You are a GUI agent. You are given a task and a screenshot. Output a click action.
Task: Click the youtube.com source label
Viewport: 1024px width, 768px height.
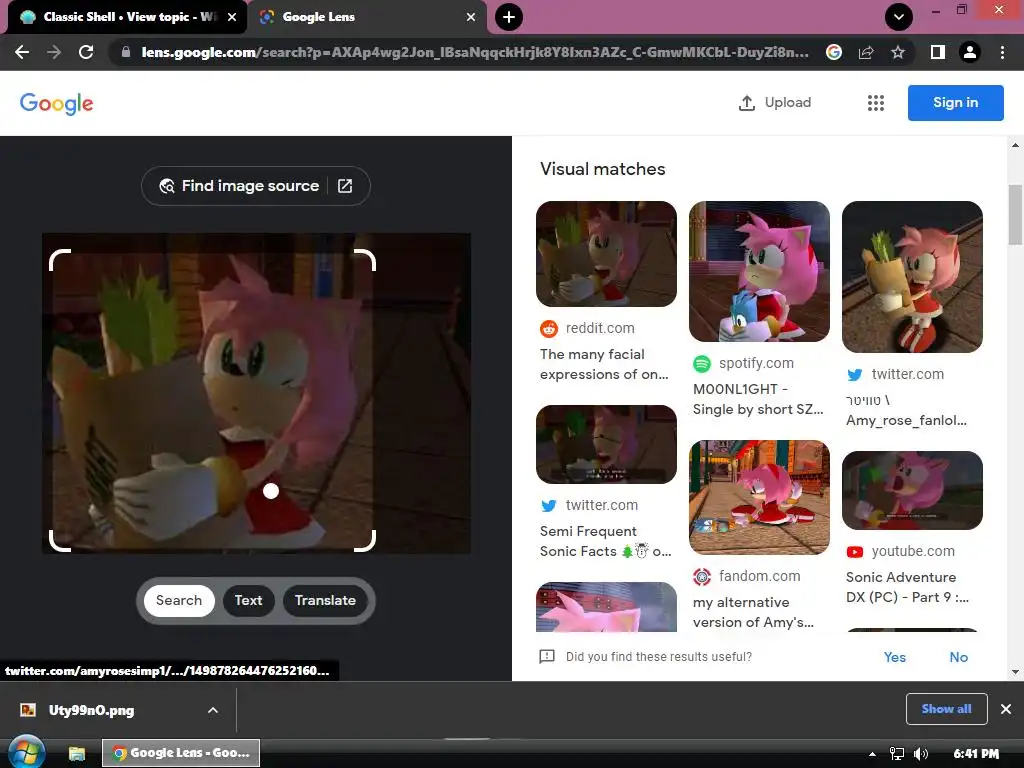point(912,551)
